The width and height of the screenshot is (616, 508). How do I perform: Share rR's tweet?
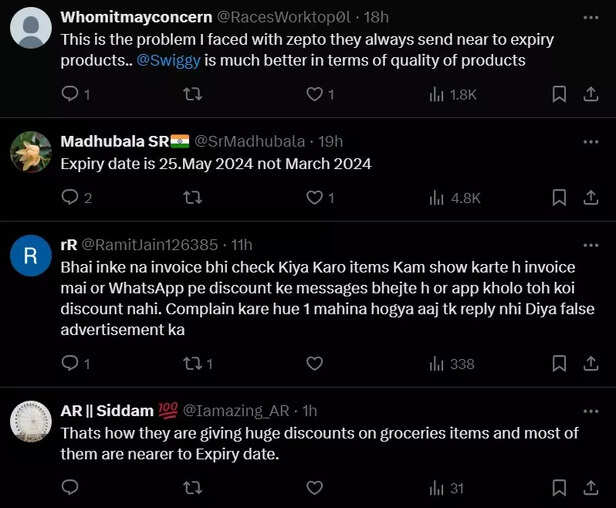point(589,364)
